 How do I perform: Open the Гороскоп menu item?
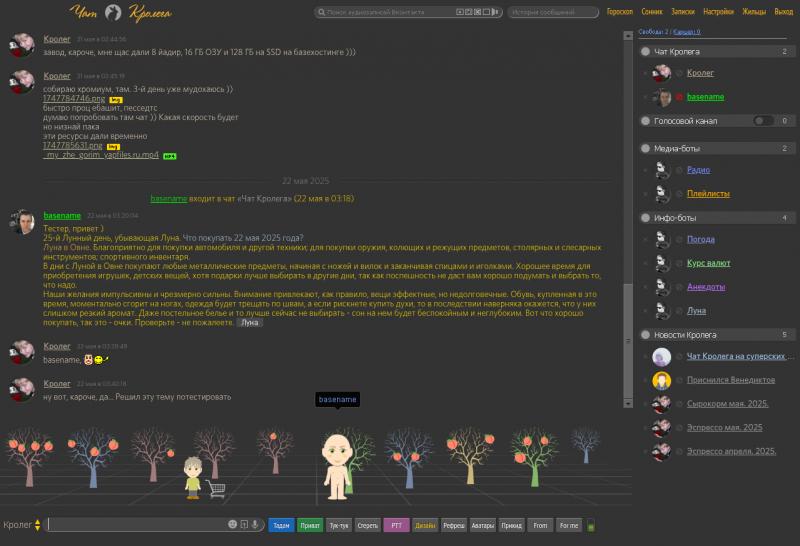[x=620, y=12]
